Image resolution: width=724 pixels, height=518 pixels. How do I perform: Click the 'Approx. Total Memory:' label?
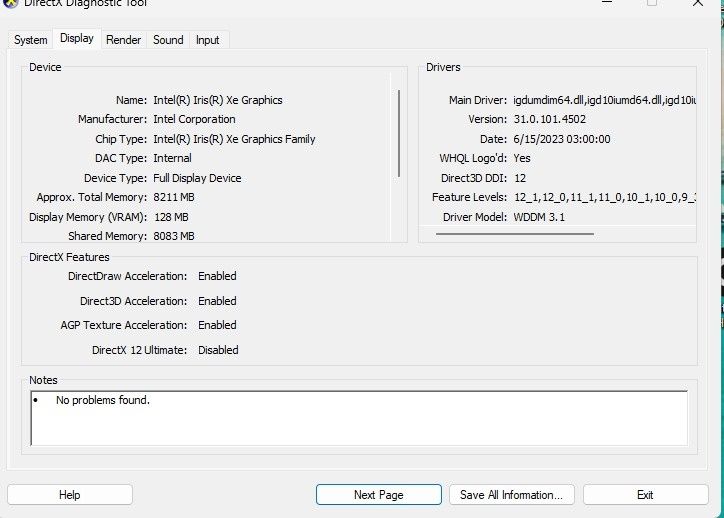(91, 197)
